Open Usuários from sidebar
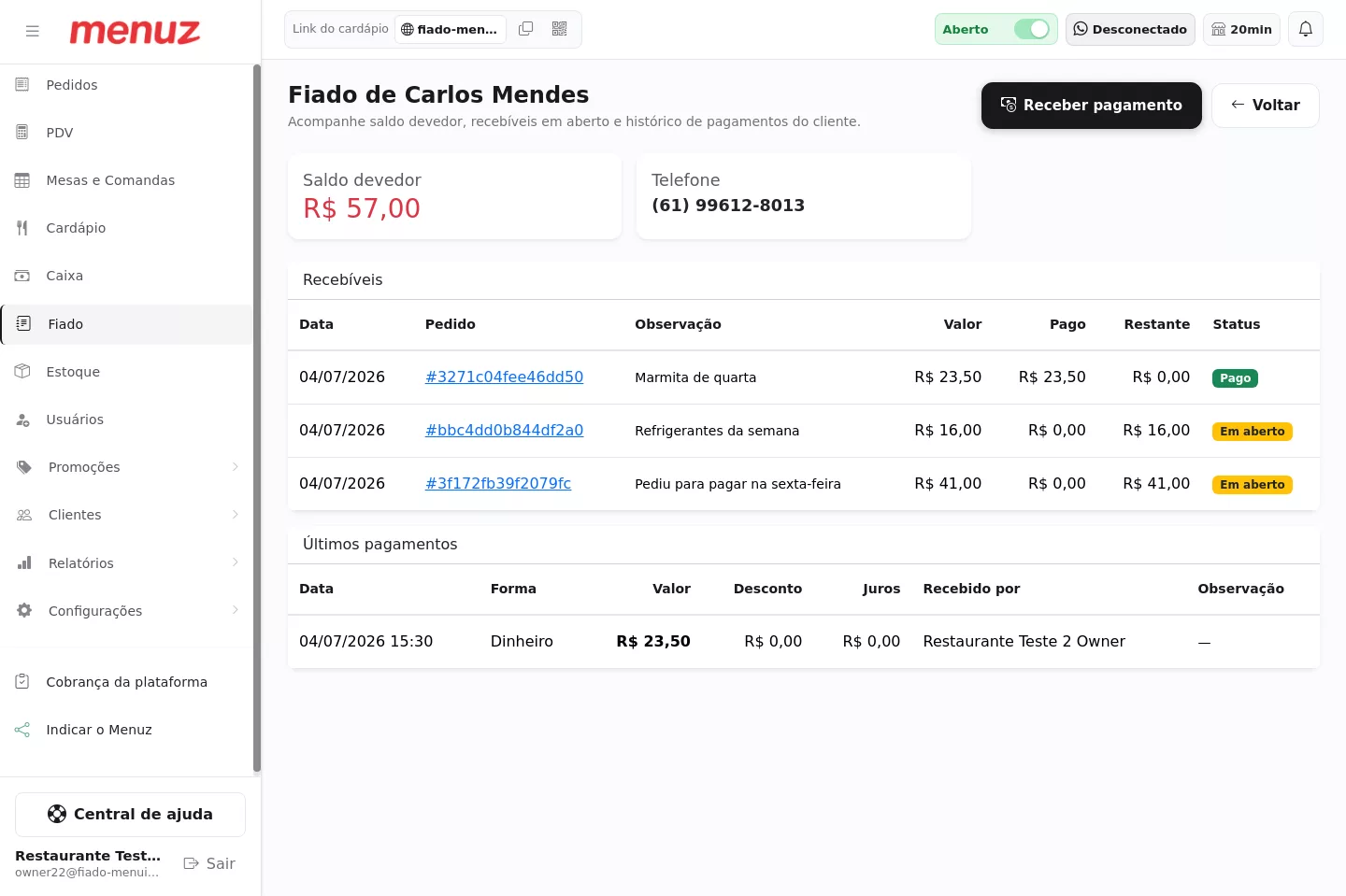Image resolution: width=1346 pixels, height=896 pixels. [x=127, y=420]
